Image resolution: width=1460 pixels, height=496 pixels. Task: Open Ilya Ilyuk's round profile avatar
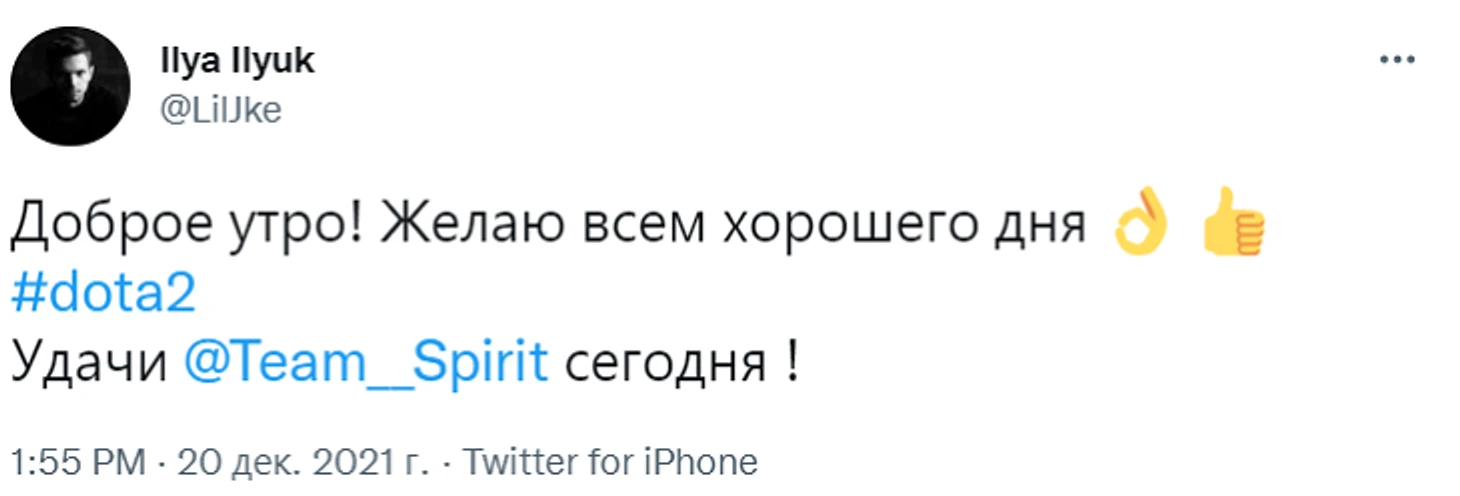(x=70, y=86)
